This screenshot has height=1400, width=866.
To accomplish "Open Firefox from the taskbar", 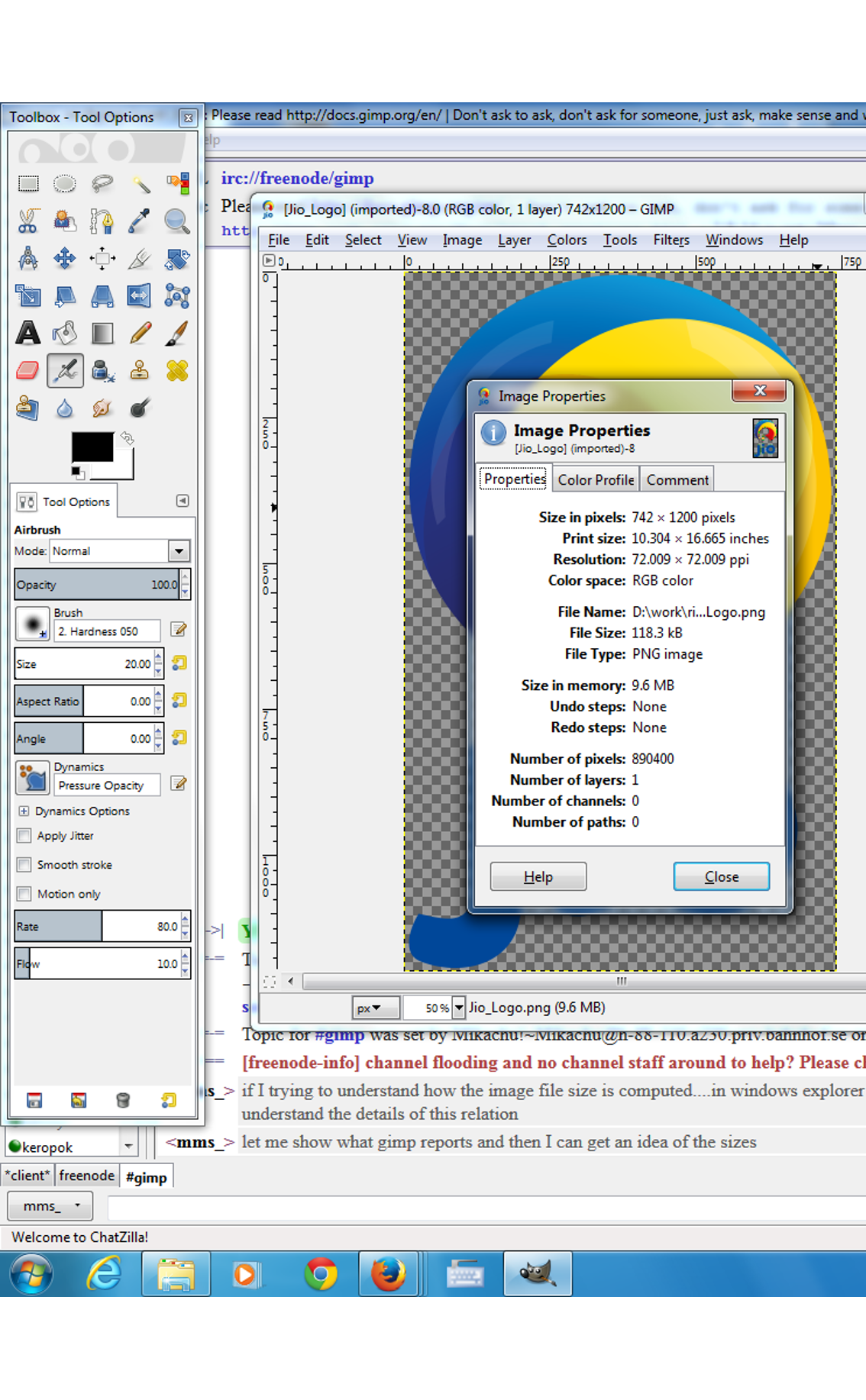I will click(x=388, y=1274).
